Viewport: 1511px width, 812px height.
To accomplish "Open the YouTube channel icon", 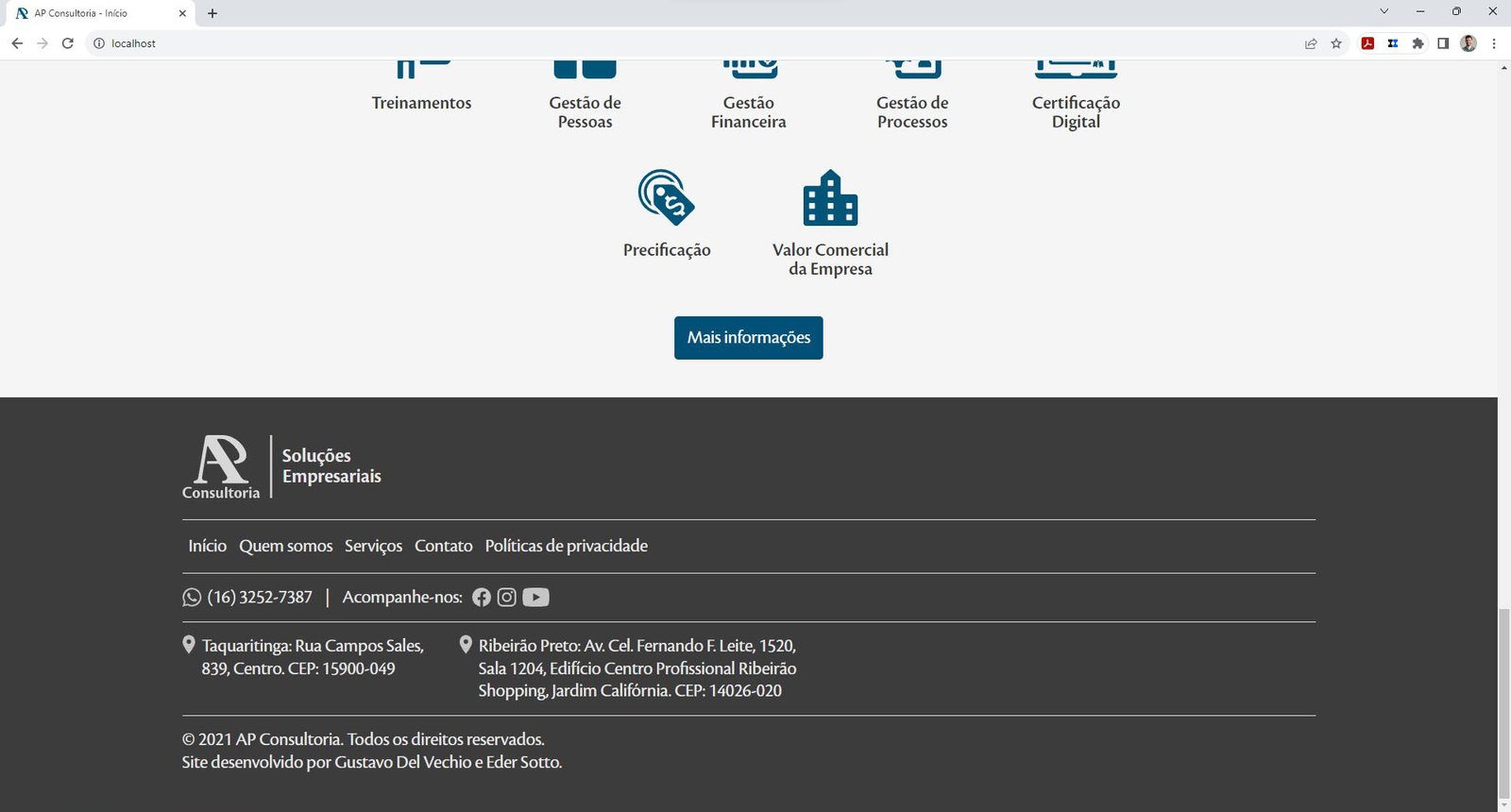I will [x=535, y=598].
